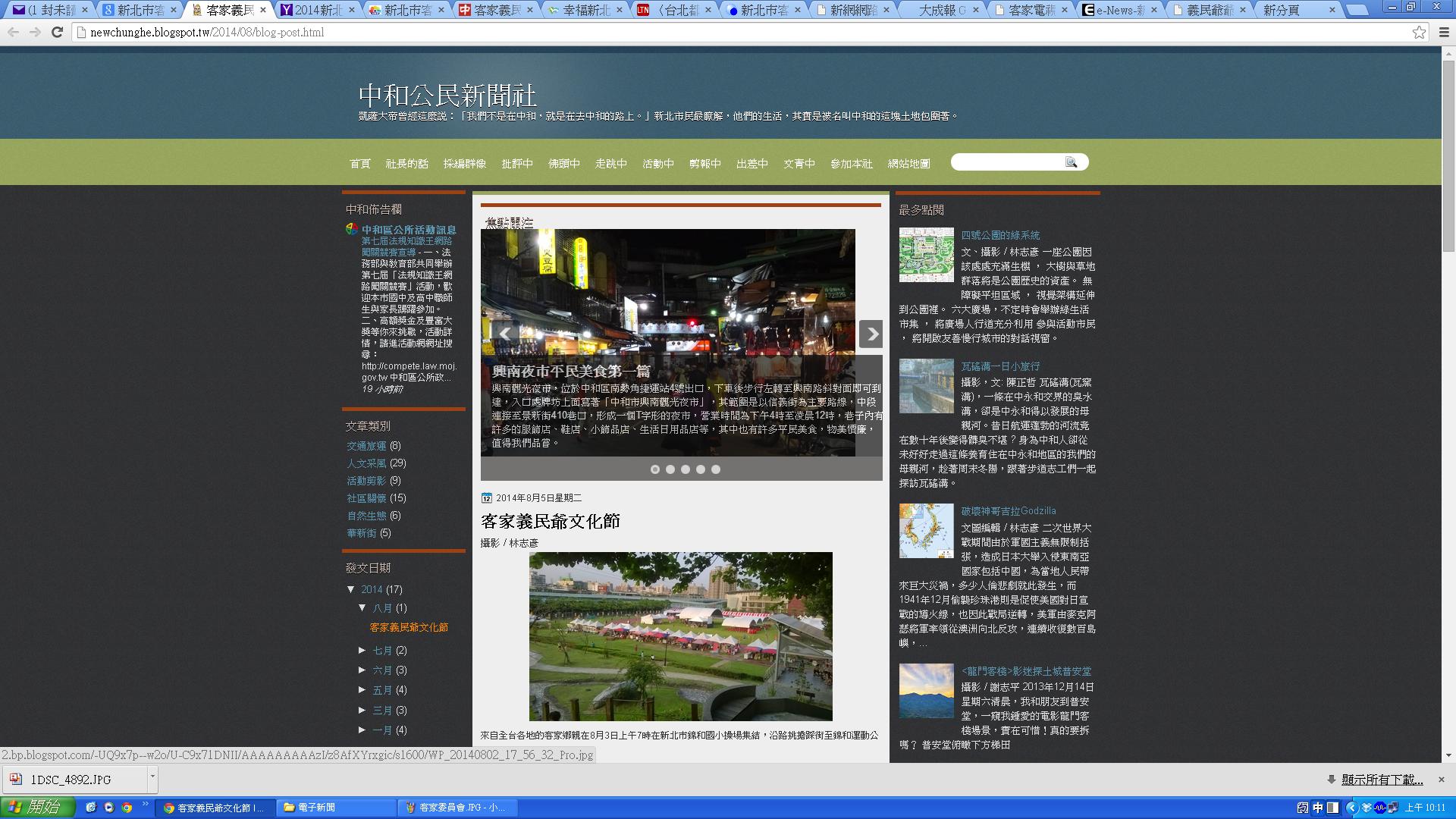Screen dimensions: 1456x819
Task: Go to the next slide in the featured slider
Action: click(871, 334)
